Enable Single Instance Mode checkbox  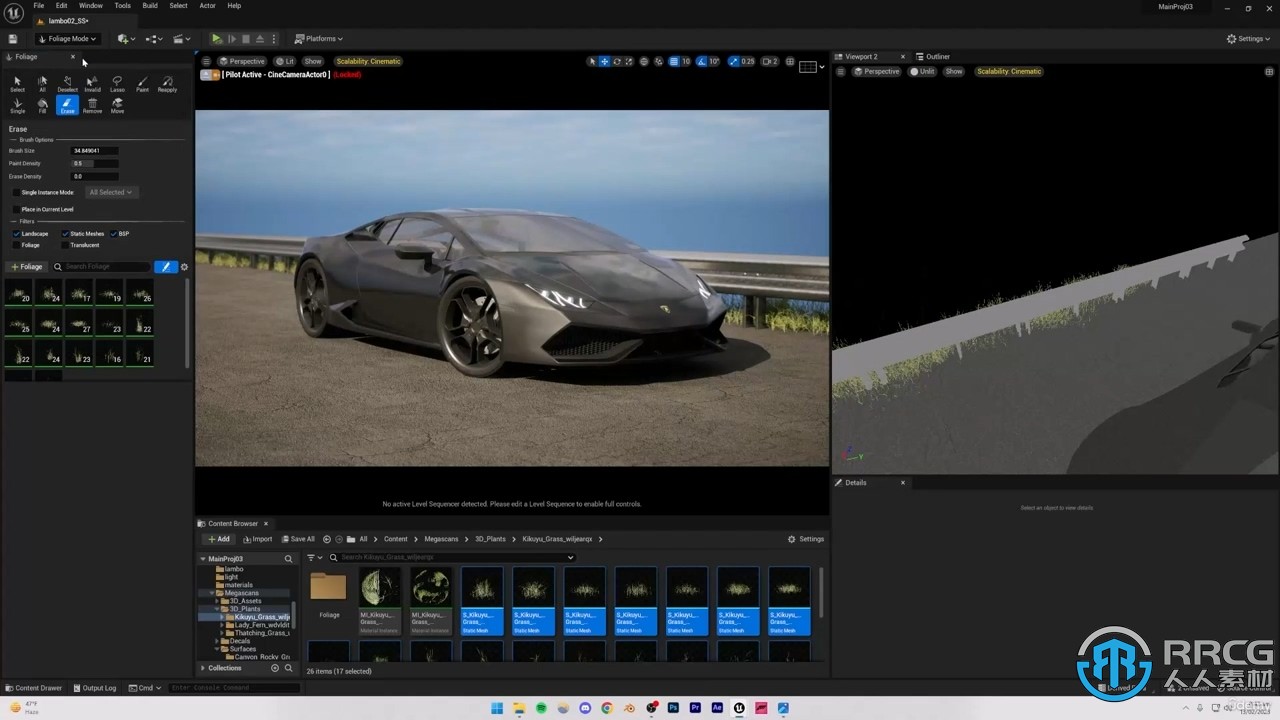coord(16,192)
